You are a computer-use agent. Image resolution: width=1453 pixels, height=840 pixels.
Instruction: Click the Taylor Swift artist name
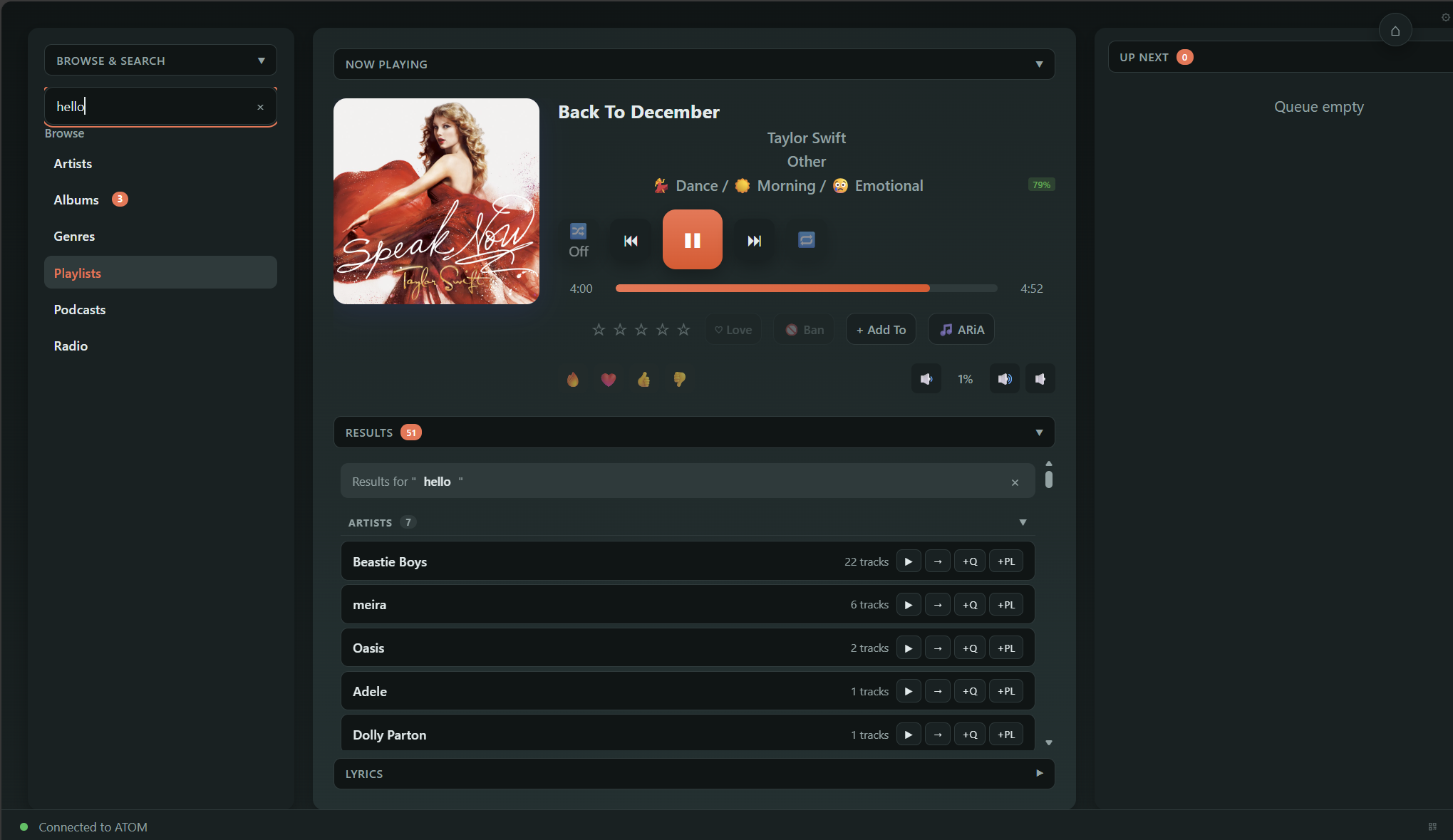[x=806, y=138]
